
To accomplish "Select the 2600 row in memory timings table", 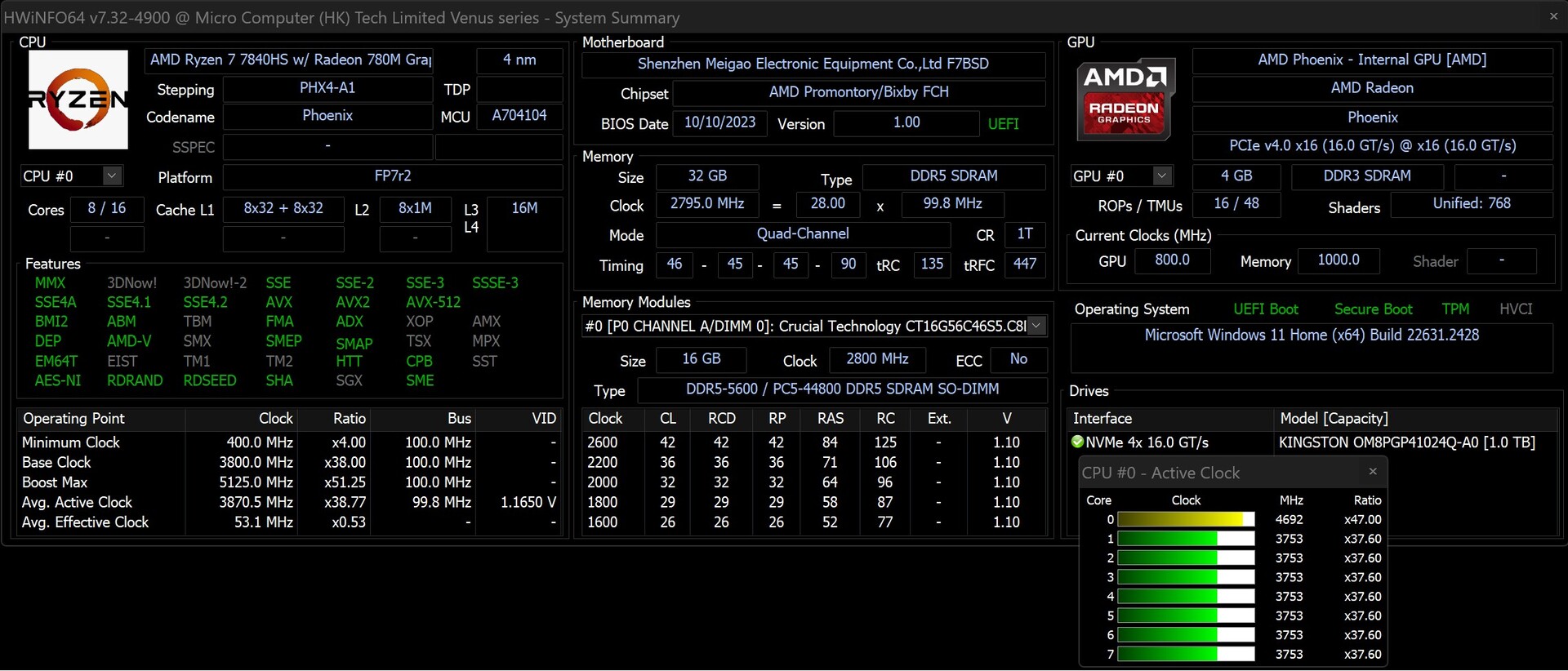I will click(x=813, y=442).
